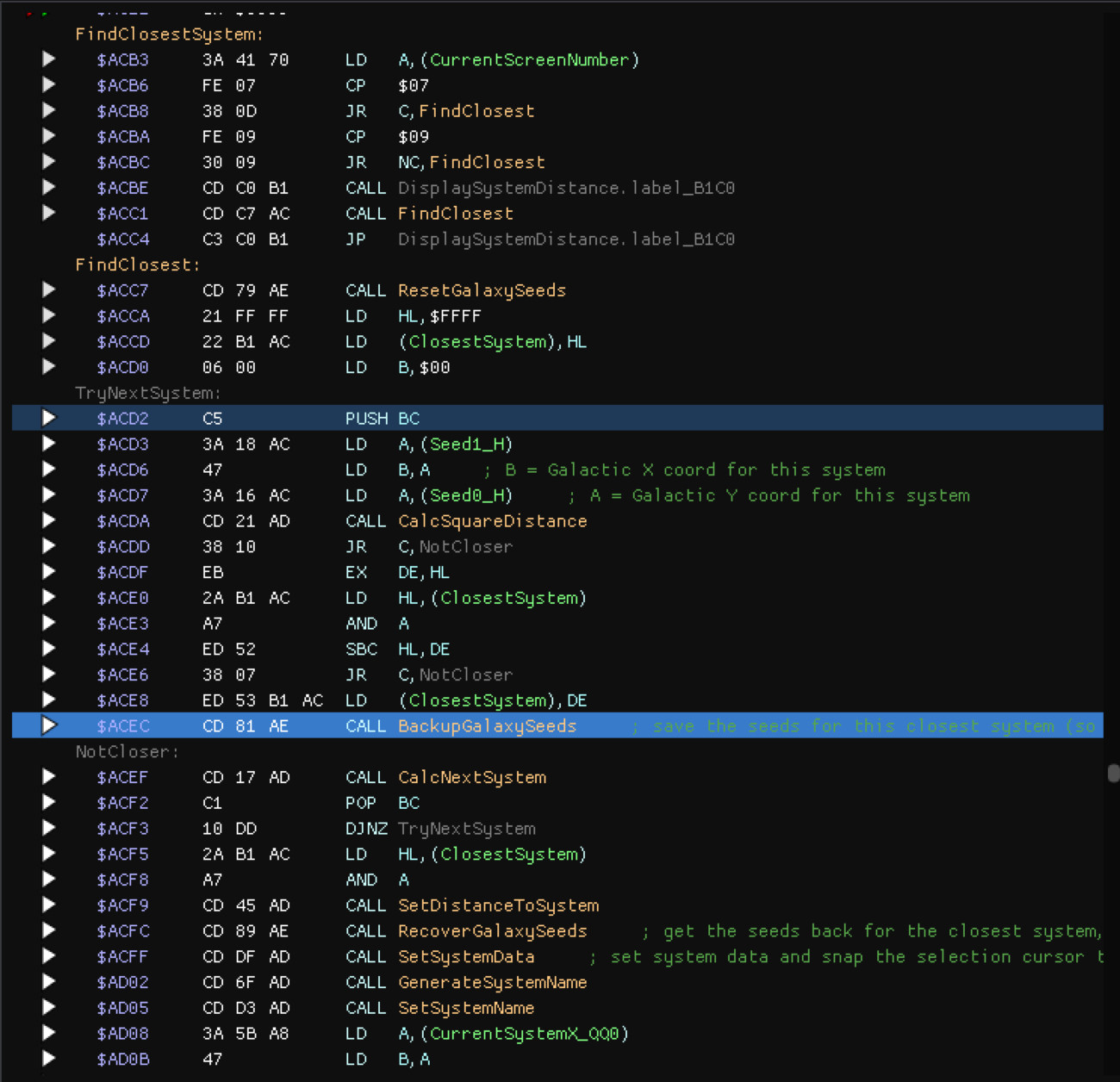Image resolution: width=1120 pixels, height=1082 pixels.
Task: Click the vertical scrollbar thumb on right edge
Action: 1113,773
